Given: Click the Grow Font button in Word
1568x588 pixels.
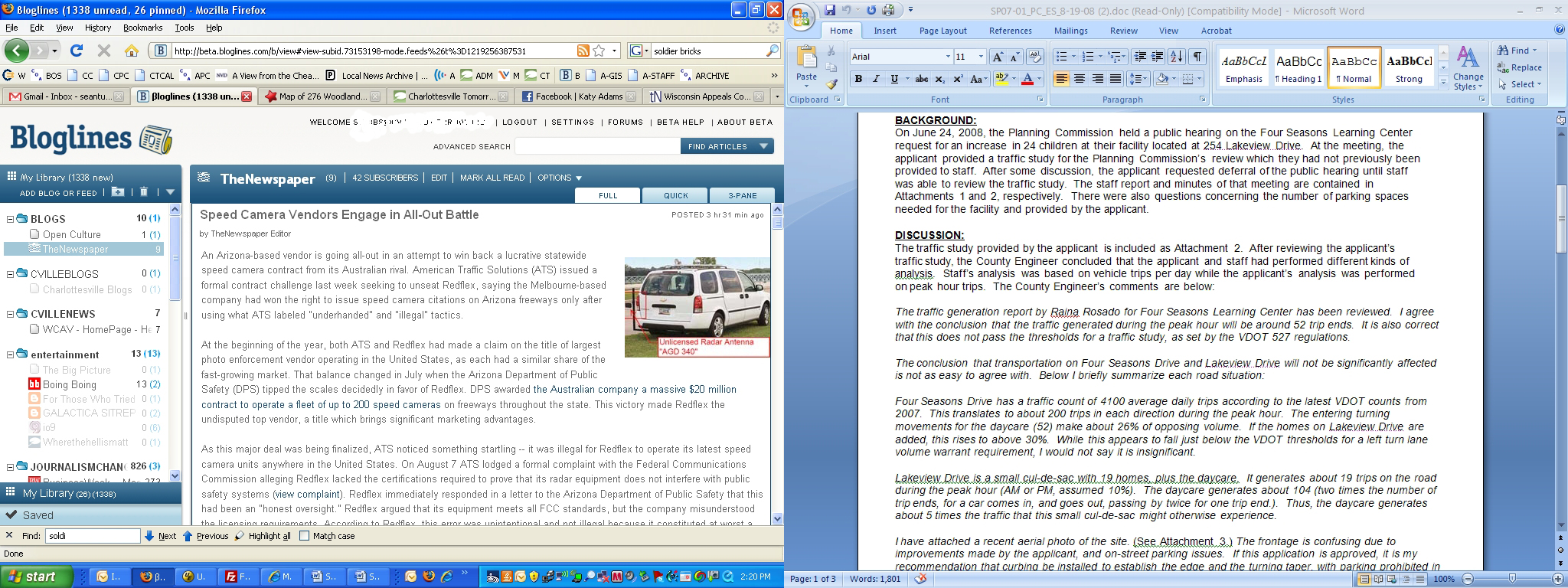Looking at the screenshot, I should click(998, 57).
